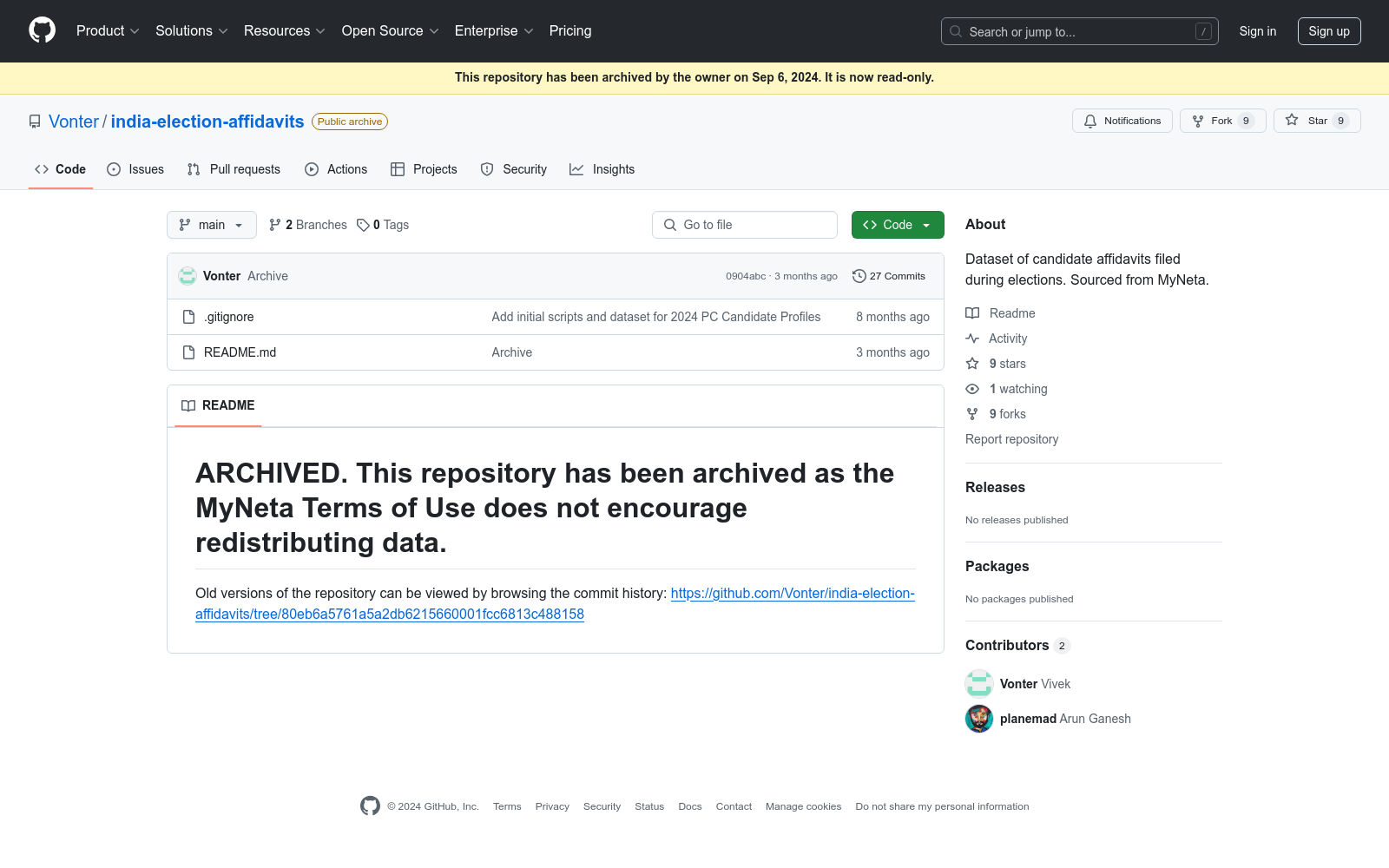View the 2 Branches list
This screenshot has height=868, width=1389.
click(x=308, y=225)
